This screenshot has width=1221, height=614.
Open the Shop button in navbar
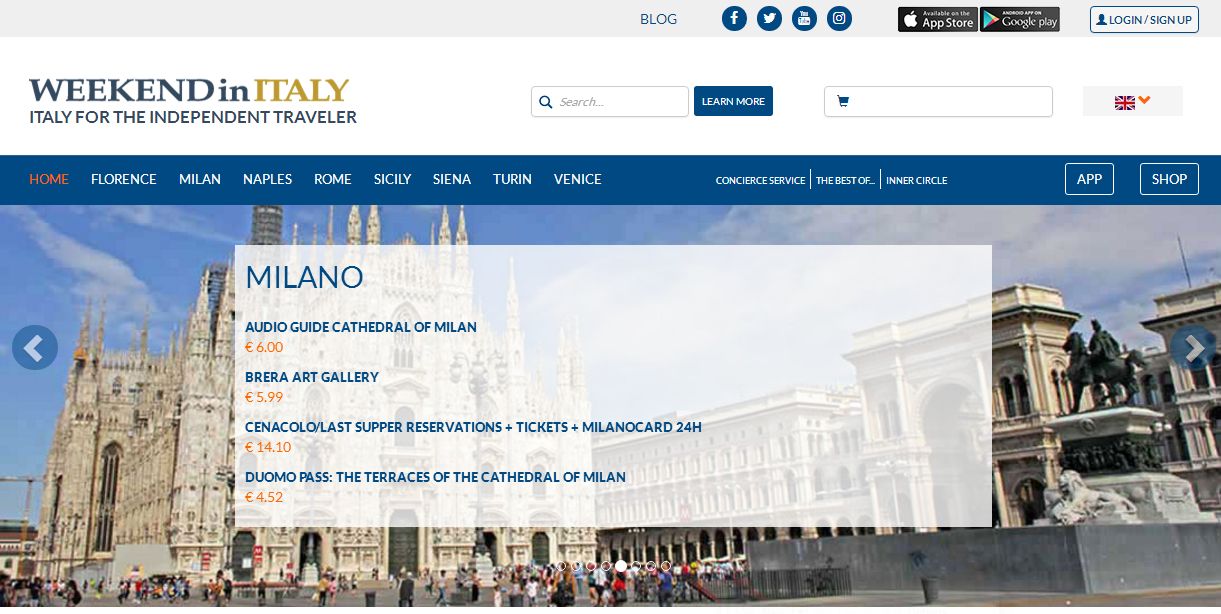(1169, 179)
